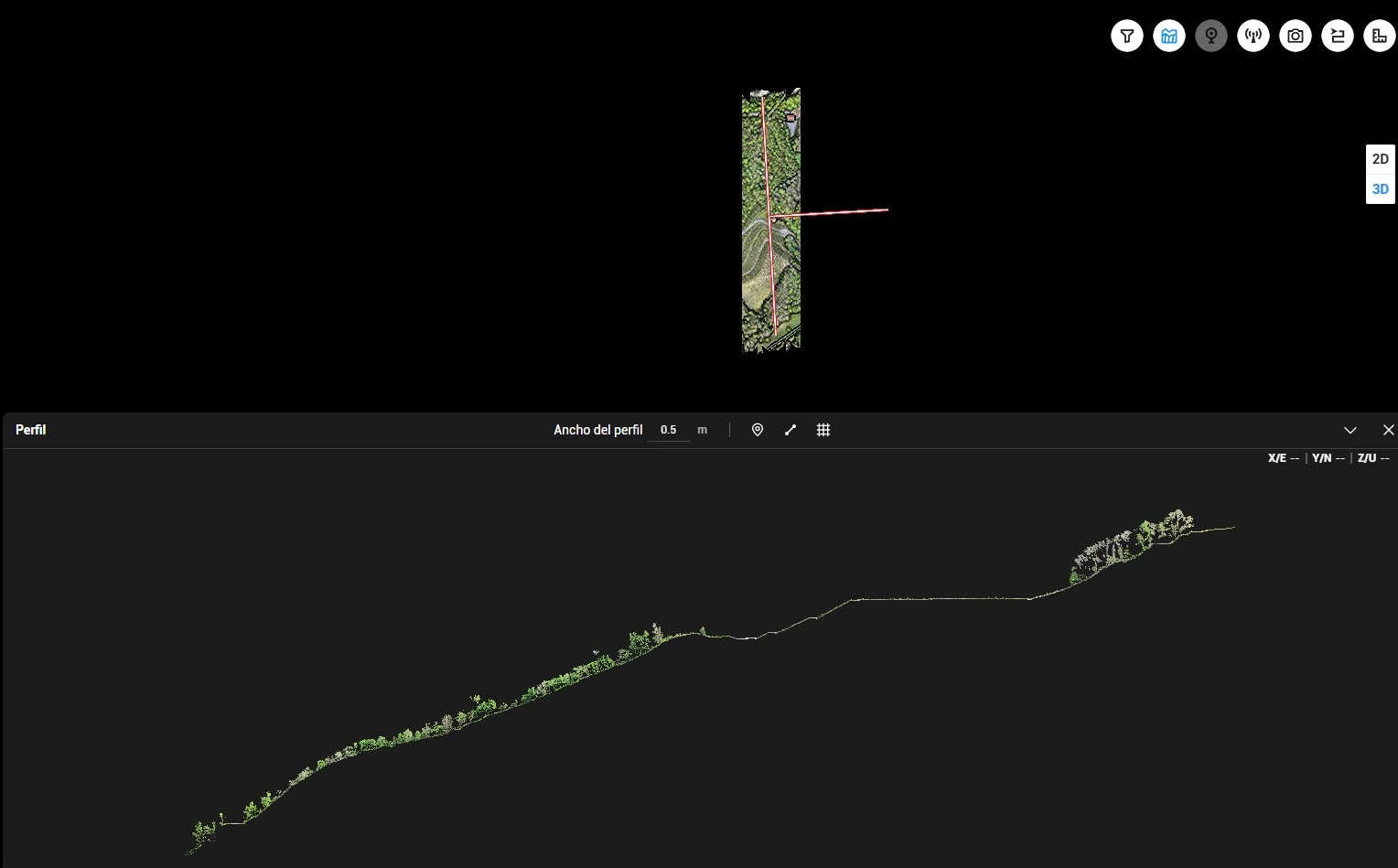Close the Perfil panel
This screenshot has height=868, width=1398.
coord(1388,430)
